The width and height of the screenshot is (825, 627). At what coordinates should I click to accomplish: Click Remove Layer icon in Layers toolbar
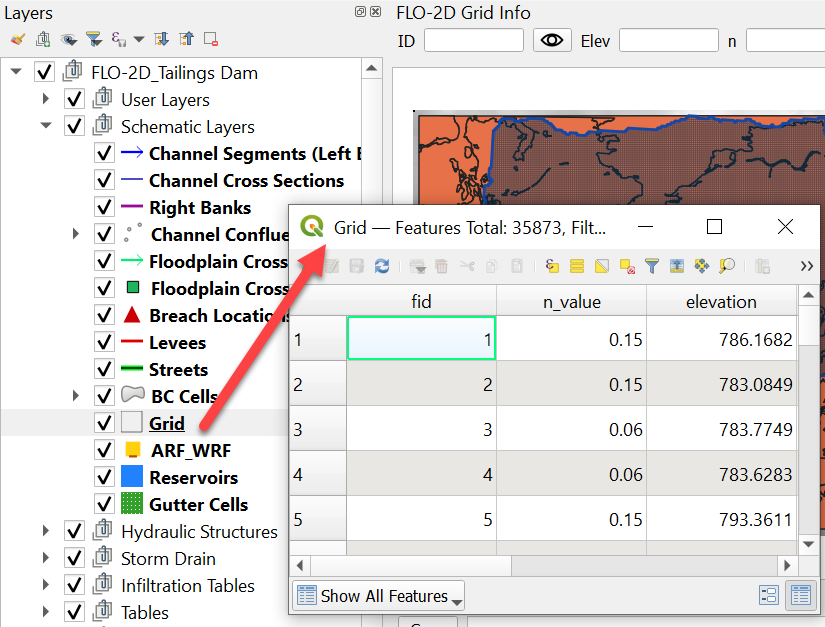coord(211,40)
